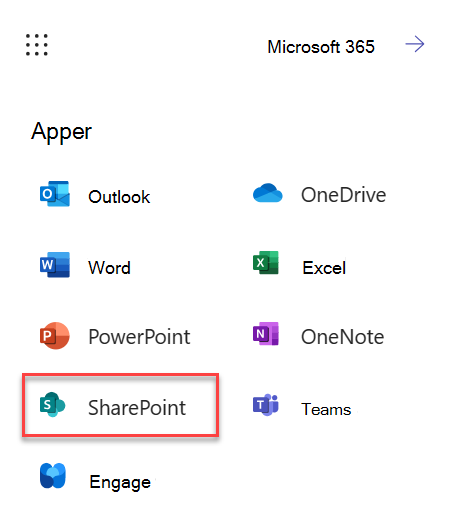Image resolution: width=450 pixels, height=517 pixels.
Task: Follow the Microsoft 365 link
Action: click(321, 47)
